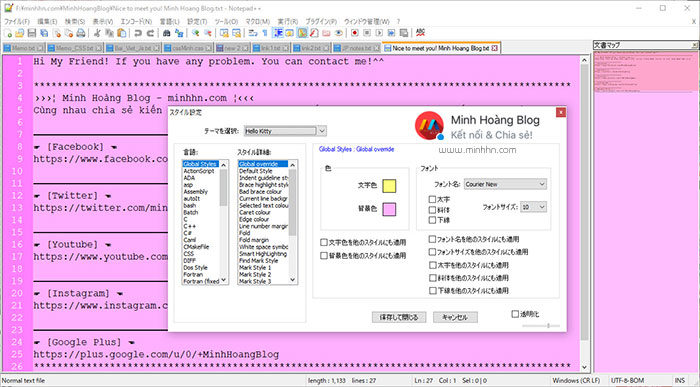Click the Zoom In magnifier icon in toolbar
The width and height of the screenshot is (700, 387).
[x=196, y=33]
